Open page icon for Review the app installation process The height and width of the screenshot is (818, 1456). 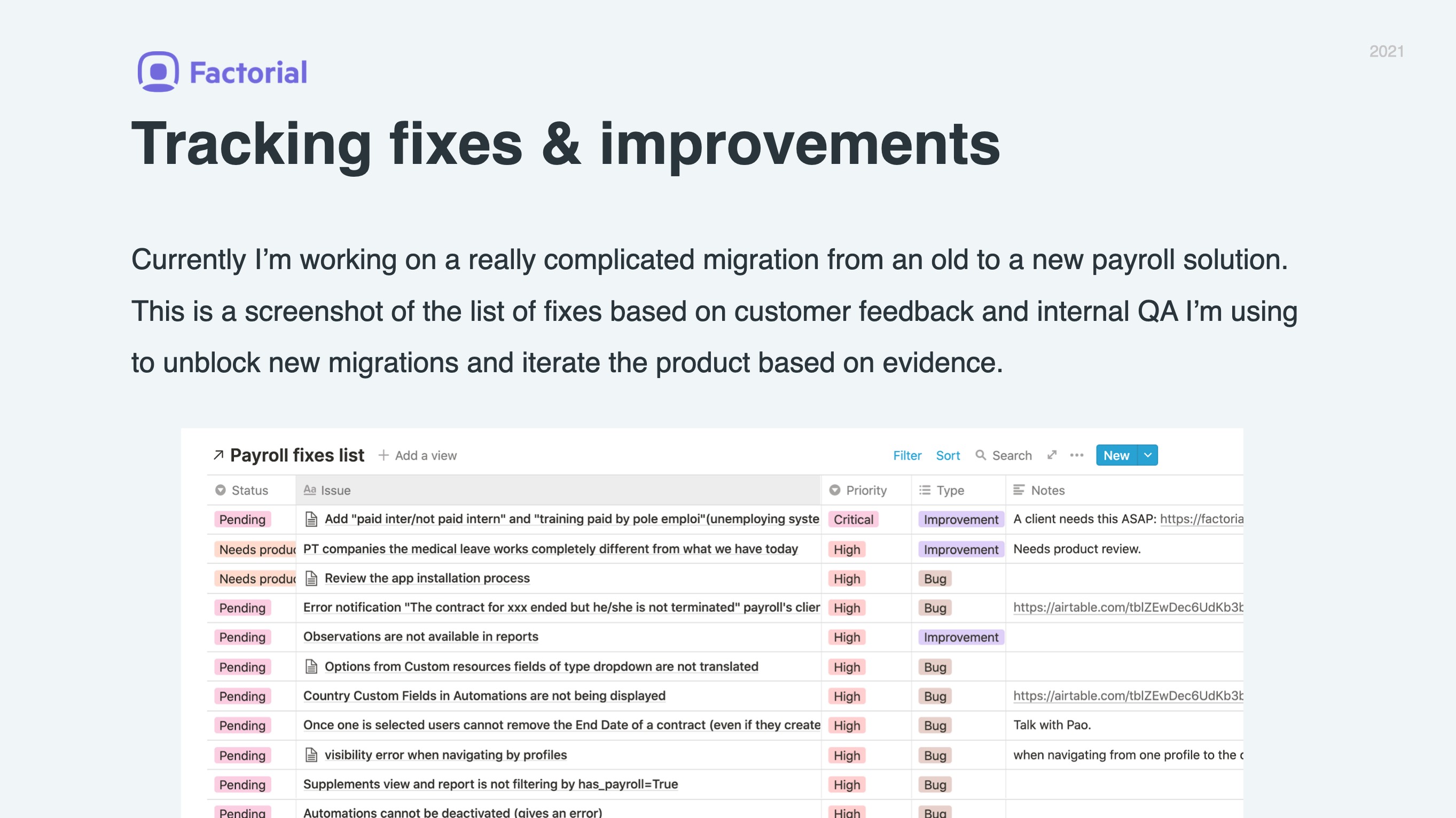pyautogui.click(x=311, y=578)
